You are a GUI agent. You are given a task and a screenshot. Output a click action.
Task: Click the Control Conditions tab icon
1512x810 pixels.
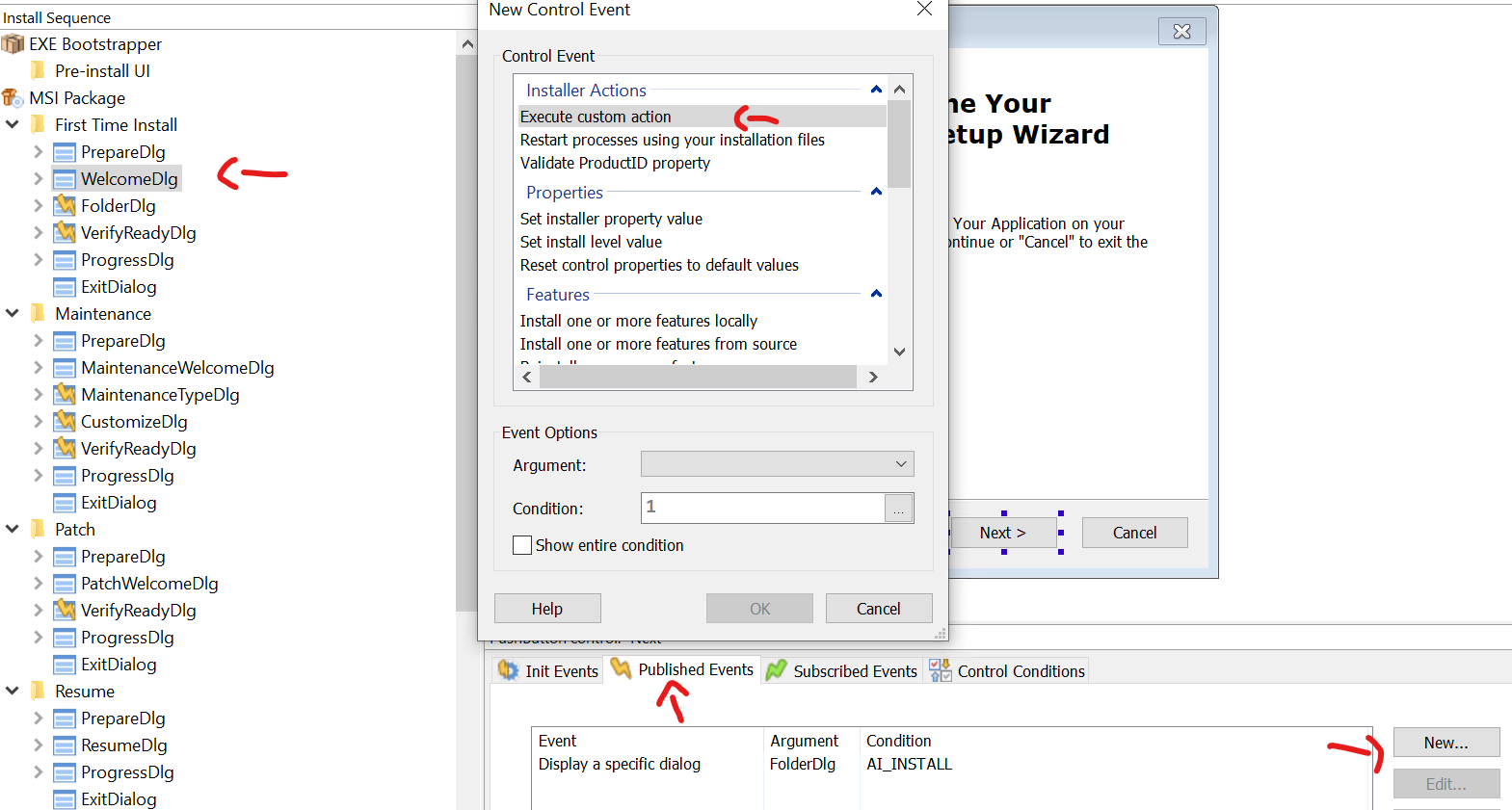point(940,670)
